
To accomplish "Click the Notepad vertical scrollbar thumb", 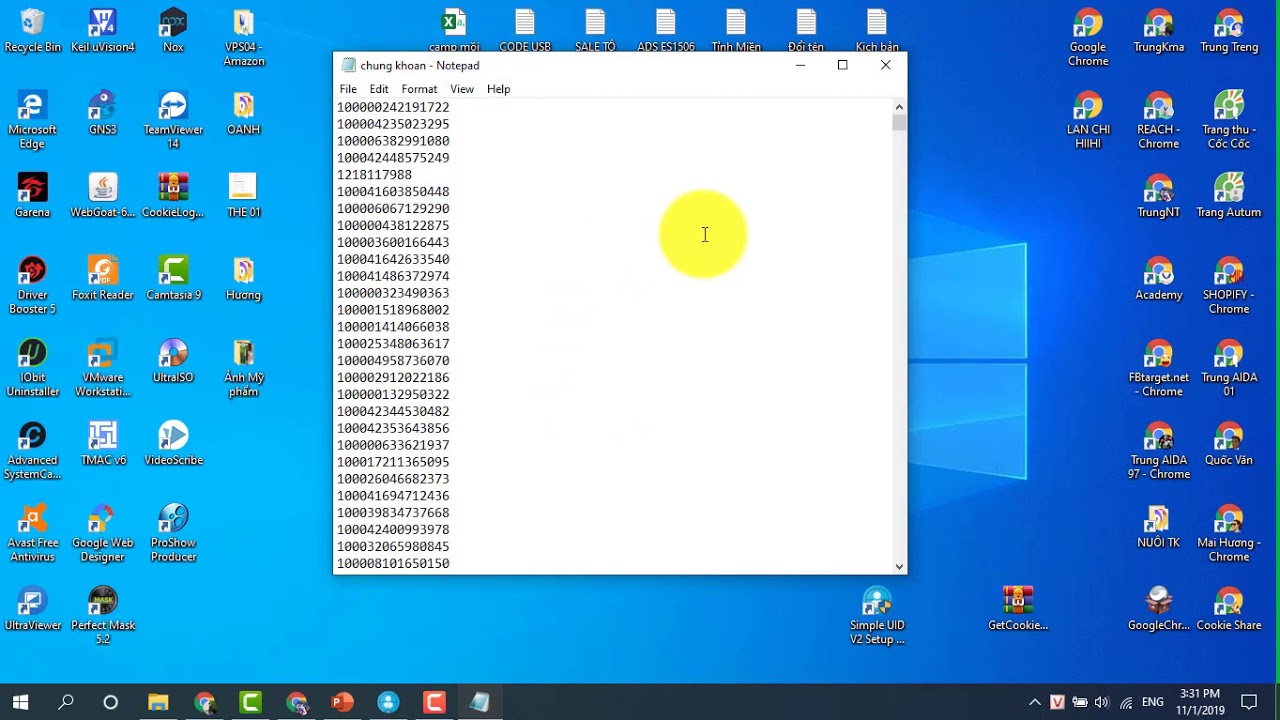I will point(899,123).
